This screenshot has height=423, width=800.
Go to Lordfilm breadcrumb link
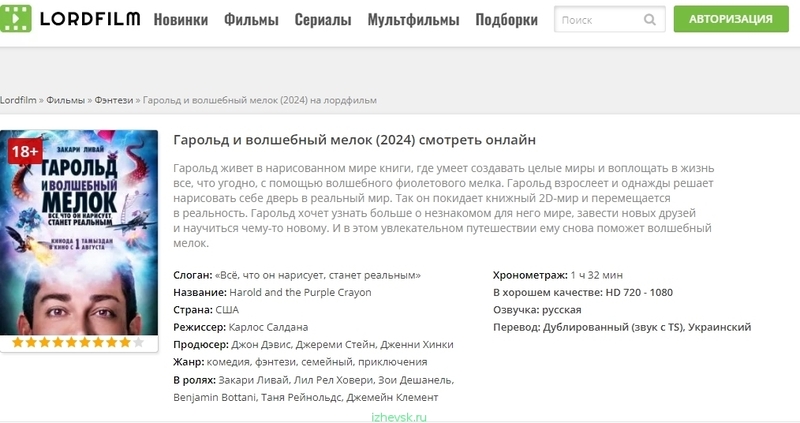[18, 100]
